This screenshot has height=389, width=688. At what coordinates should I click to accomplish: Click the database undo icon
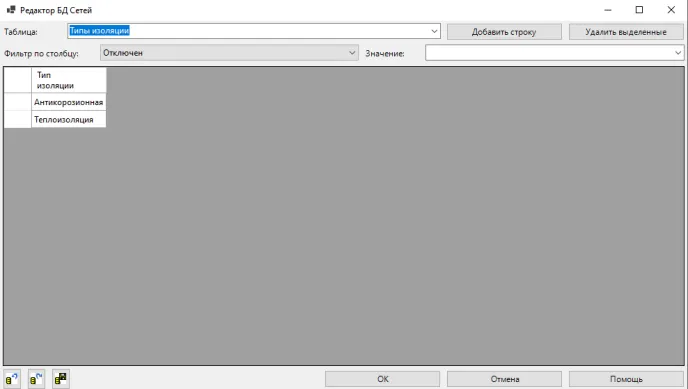(12, 379)
